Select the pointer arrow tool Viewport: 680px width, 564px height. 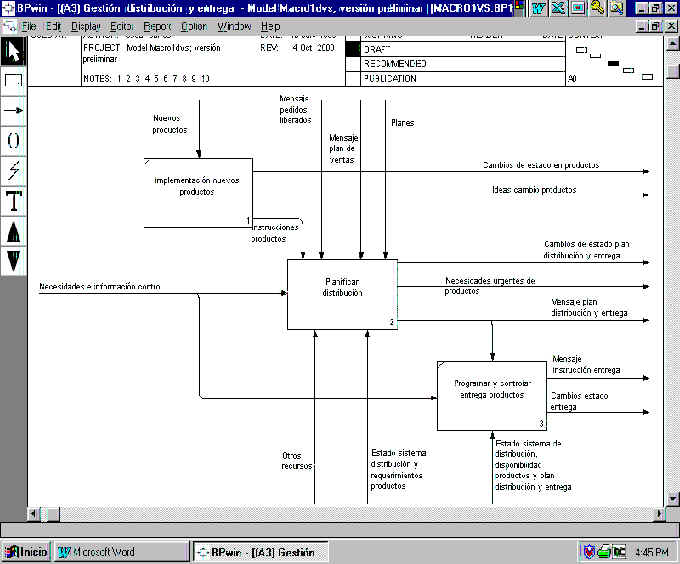13,51
